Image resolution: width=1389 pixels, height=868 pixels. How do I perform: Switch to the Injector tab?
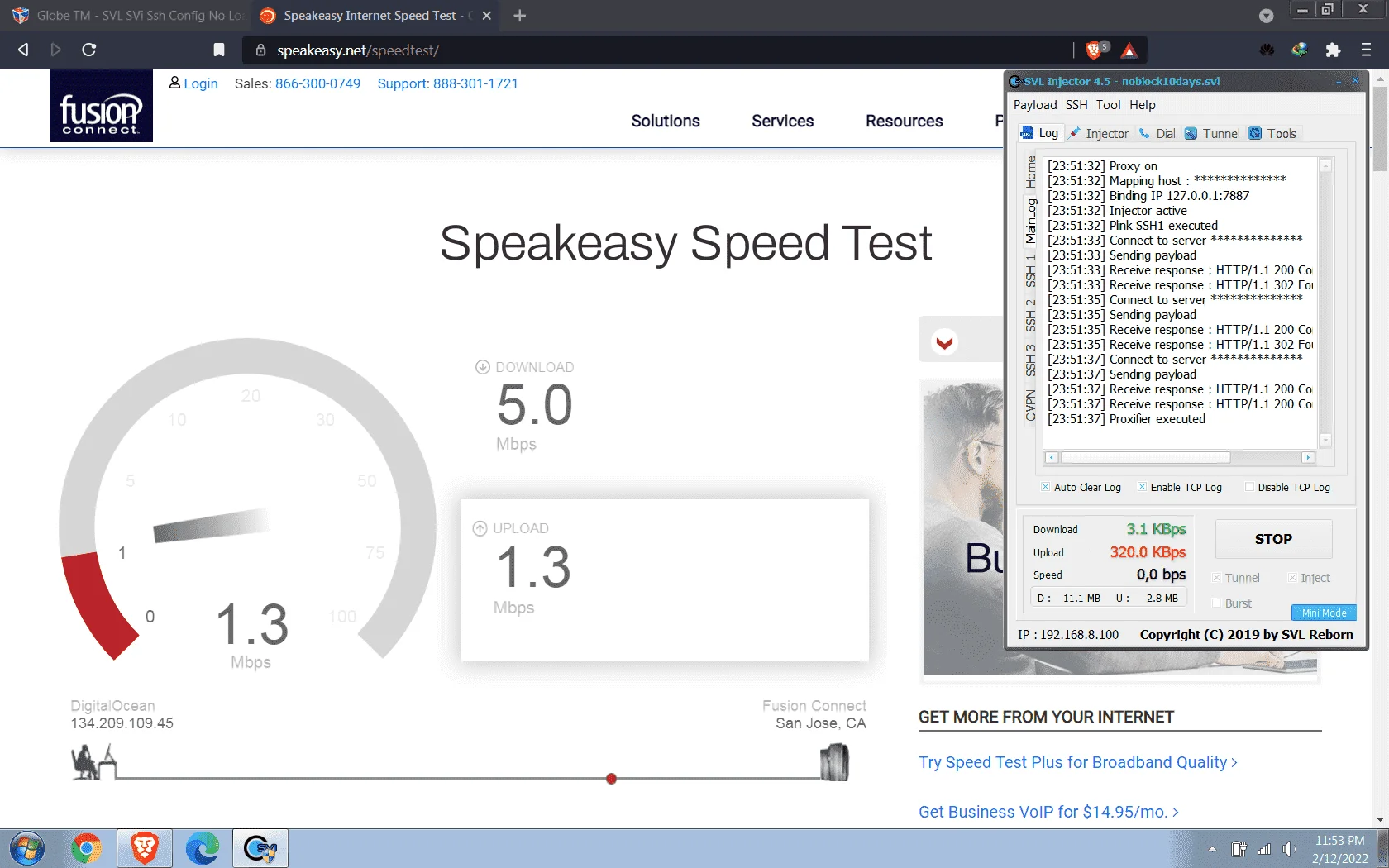[x=1098, y=134]
